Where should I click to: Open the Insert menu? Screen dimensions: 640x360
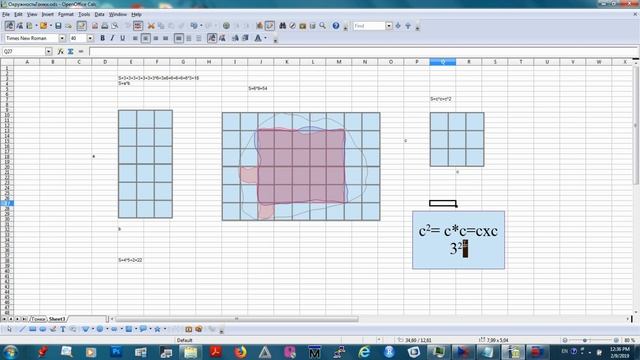pyautogui.click(x=47, y=14)
